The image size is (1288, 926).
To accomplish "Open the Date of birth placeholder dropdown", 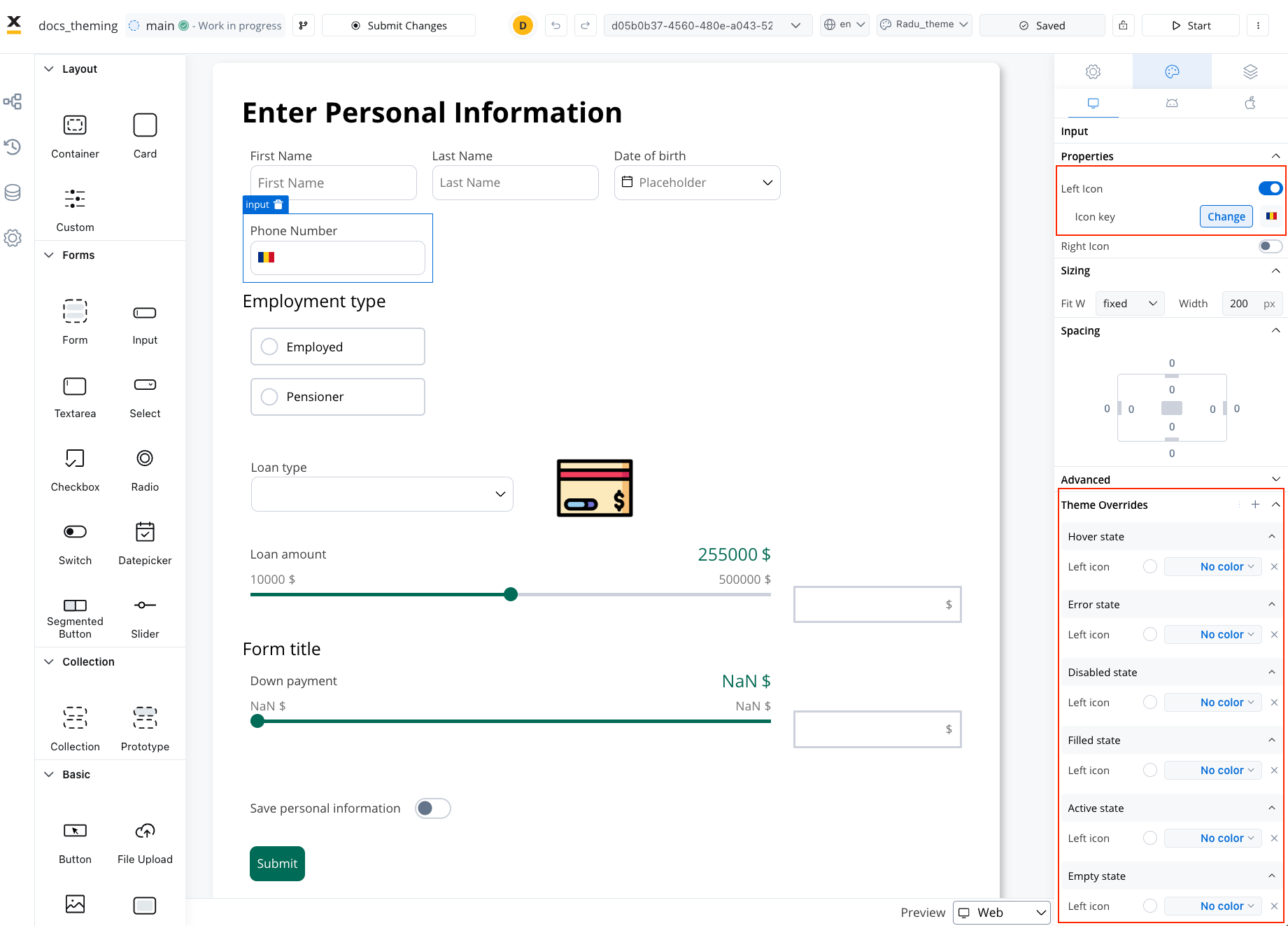I will (698, 183).
